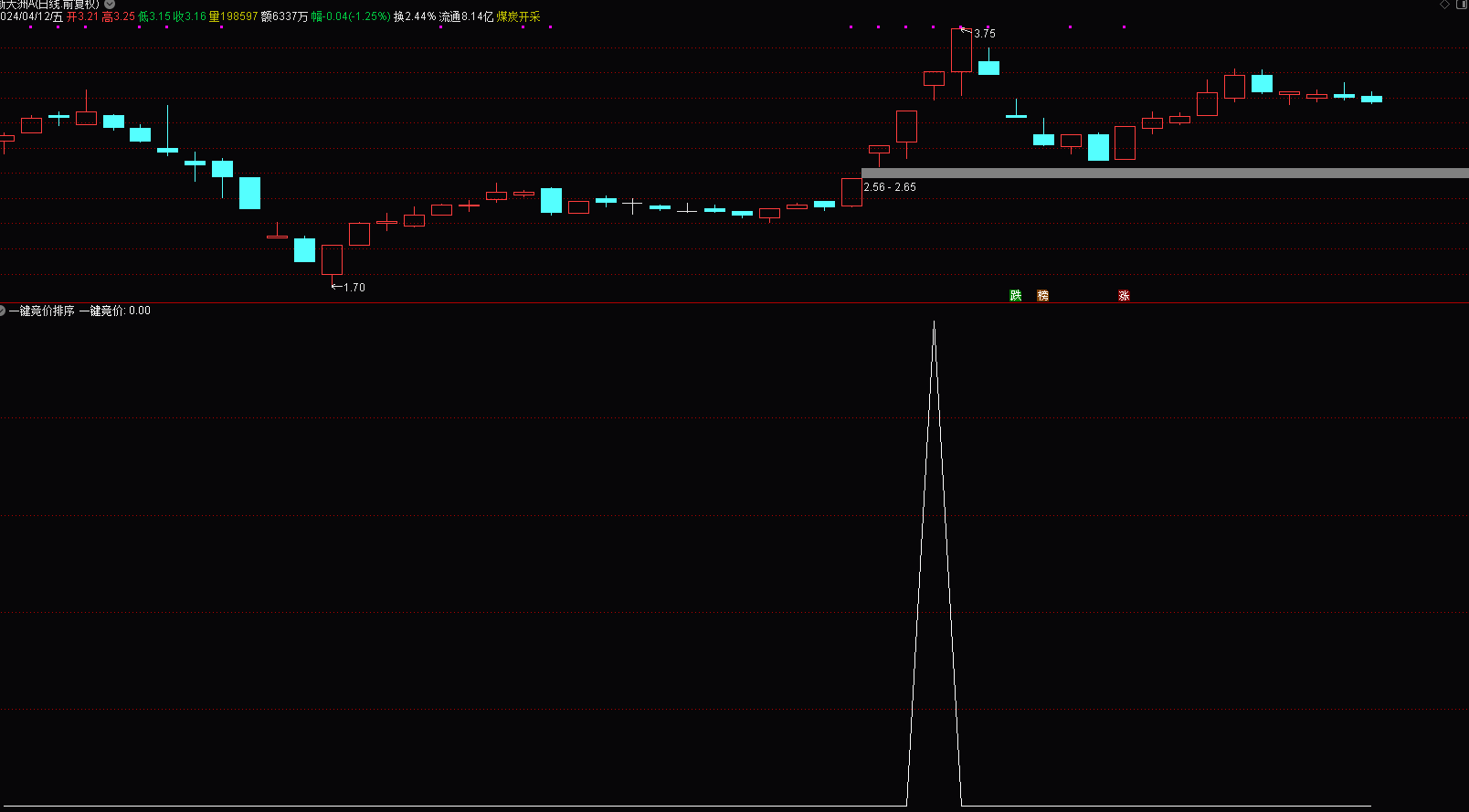
Task: Click the high price 高3.25
Action: (x=118, y=16)
